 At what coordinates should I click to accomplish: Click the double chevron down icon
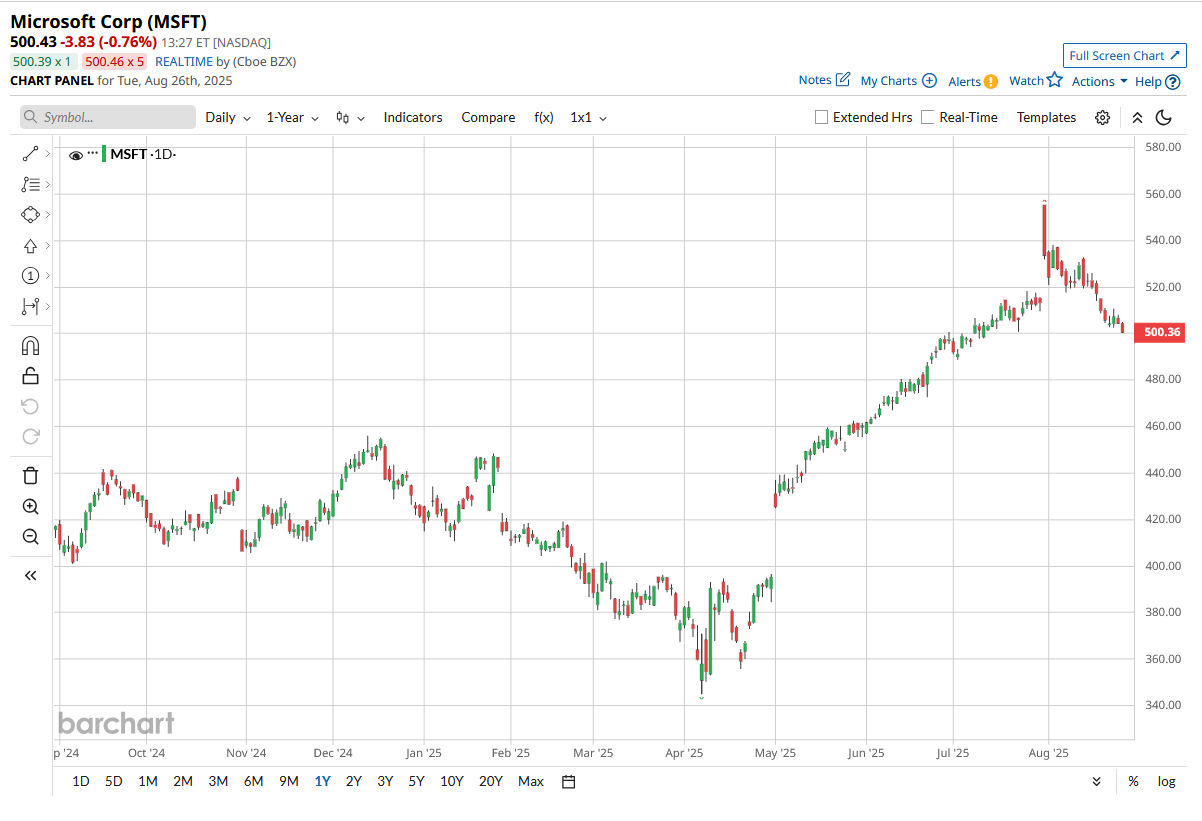(1097, 781)
